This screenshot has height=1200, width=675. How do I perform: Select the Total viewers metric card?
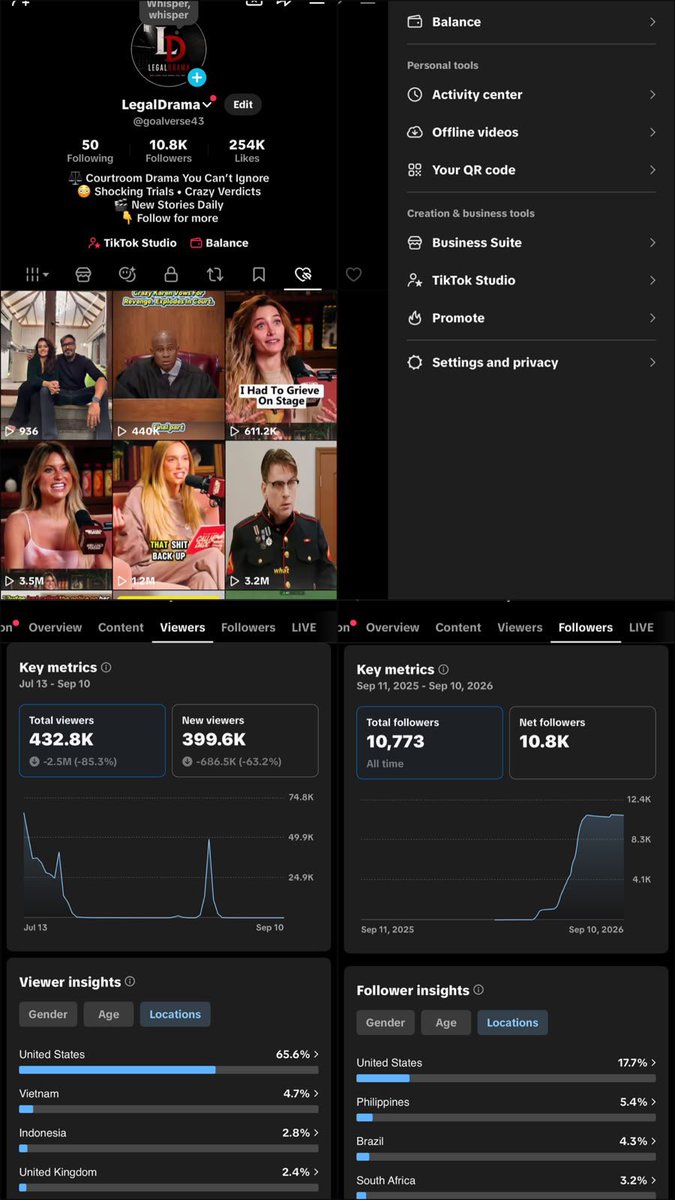click(92, 741)
